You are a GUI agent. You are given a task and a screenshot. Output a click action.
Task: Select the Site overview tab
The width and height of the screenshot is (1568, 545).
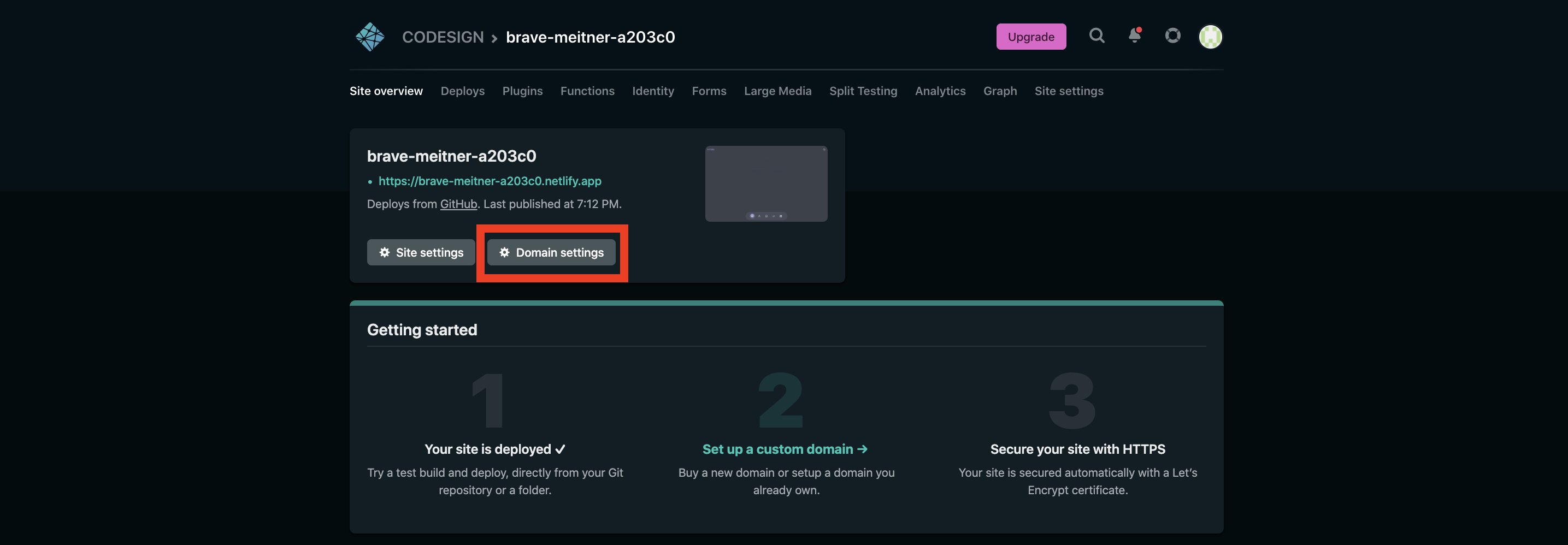tap(386, 91)
